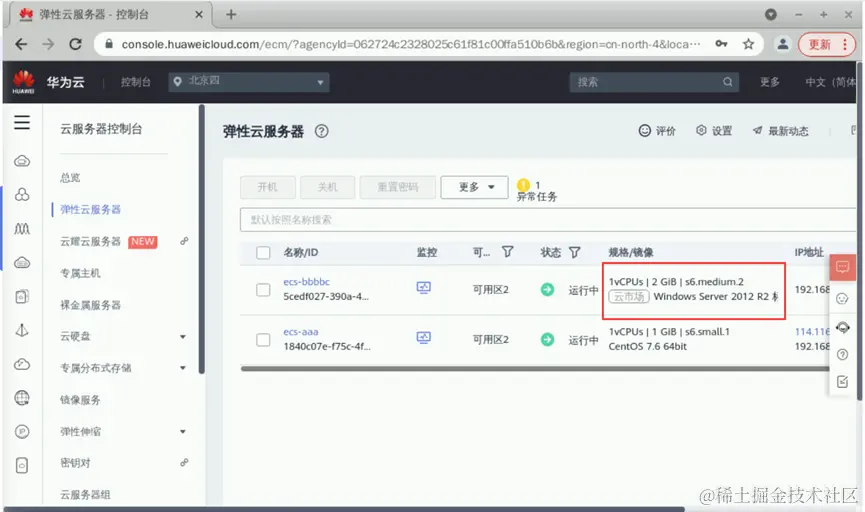Open 总览 in the sidebar
This screenshot has width=865, height=512.
click(70, 178)
